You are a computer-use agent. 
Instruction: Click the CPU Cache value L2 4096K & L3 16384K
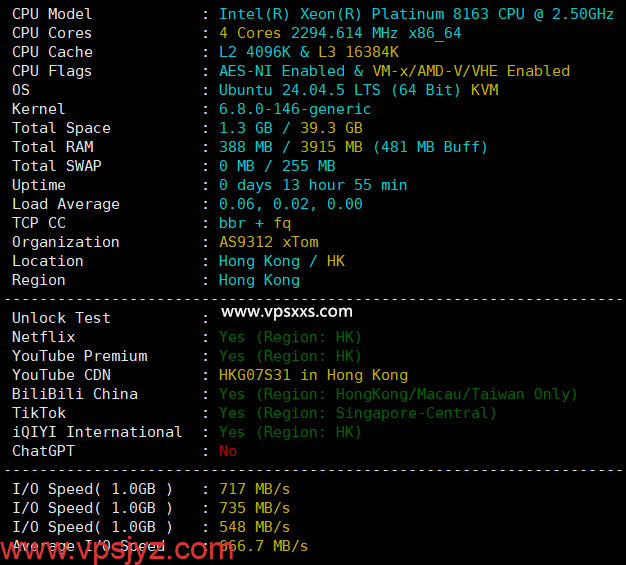309,52
